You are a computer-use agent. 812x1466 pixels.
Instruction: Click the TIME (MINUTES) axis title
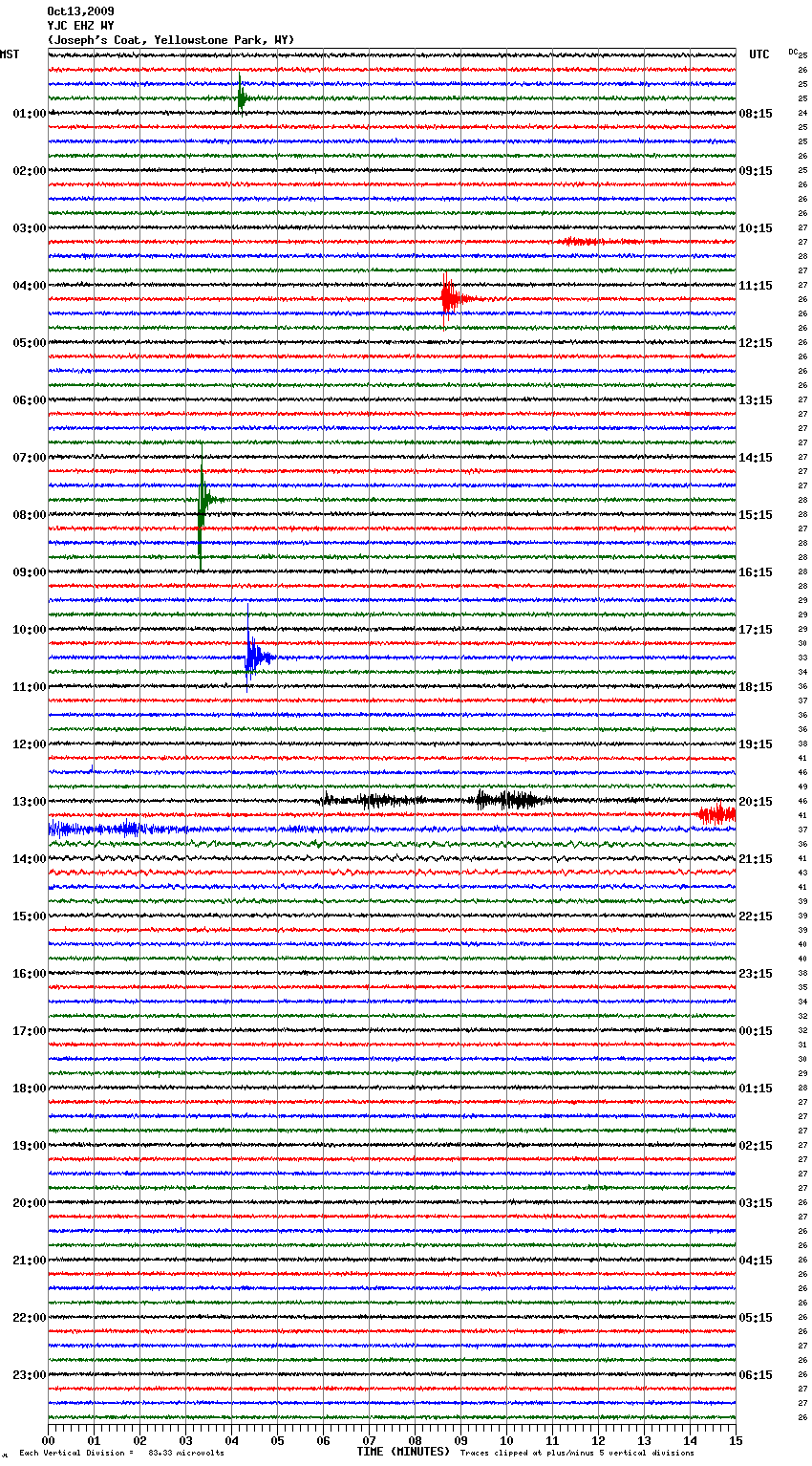coord(403,1452)
